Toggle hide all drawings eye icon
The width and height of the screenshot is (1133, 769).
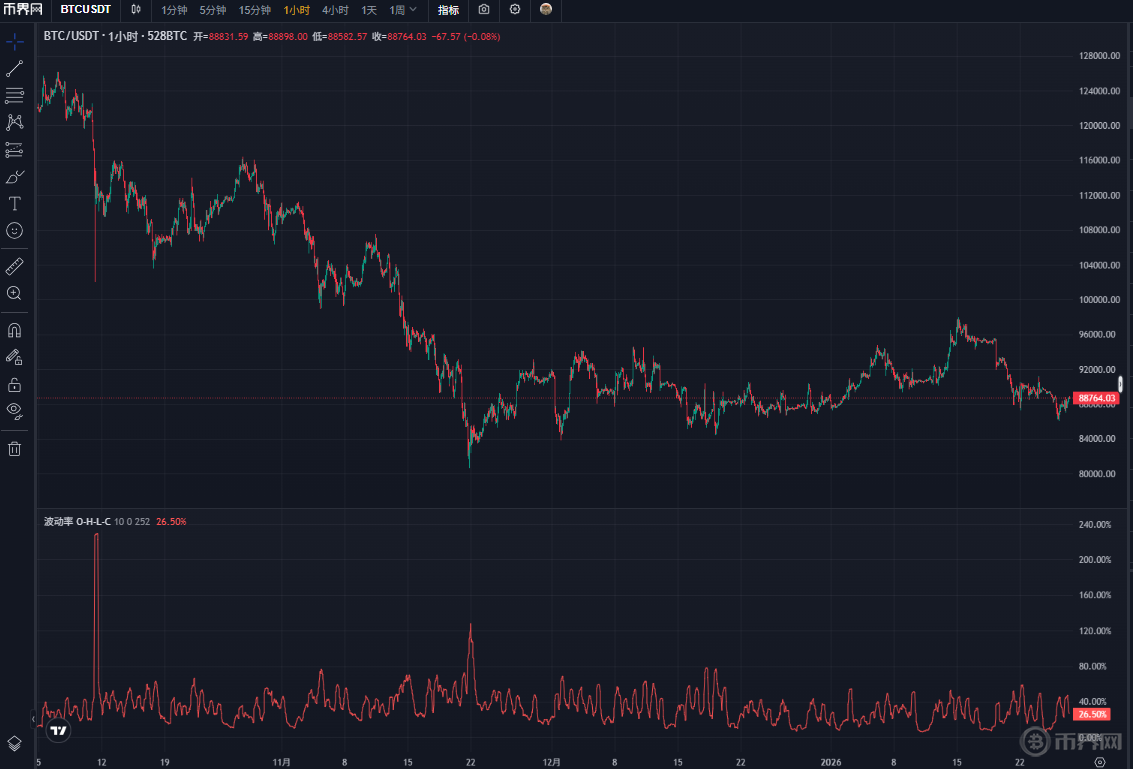point(15,410)
